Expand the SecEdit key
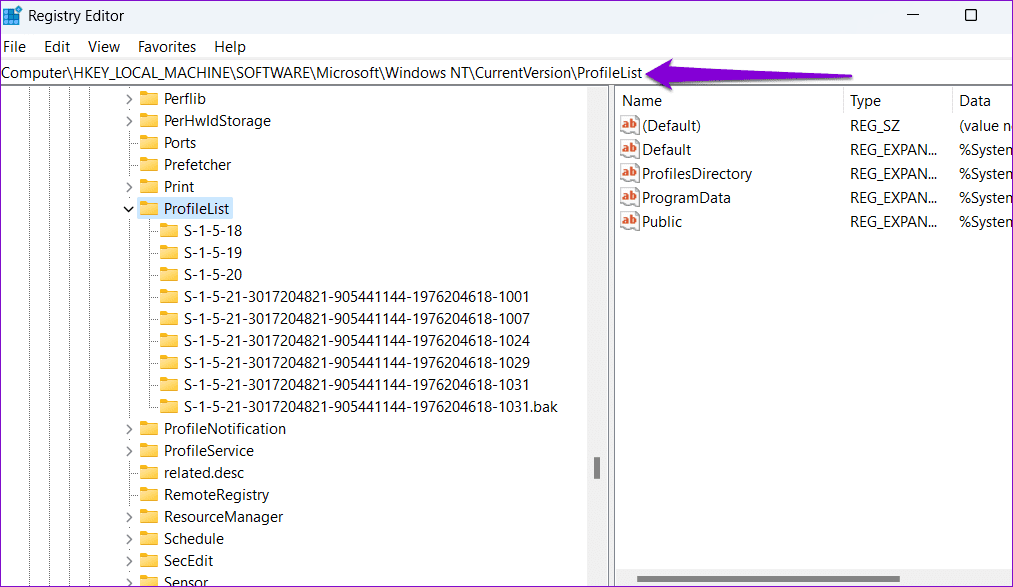This screenshot has width=1013, height=587. tap(129, 561)
